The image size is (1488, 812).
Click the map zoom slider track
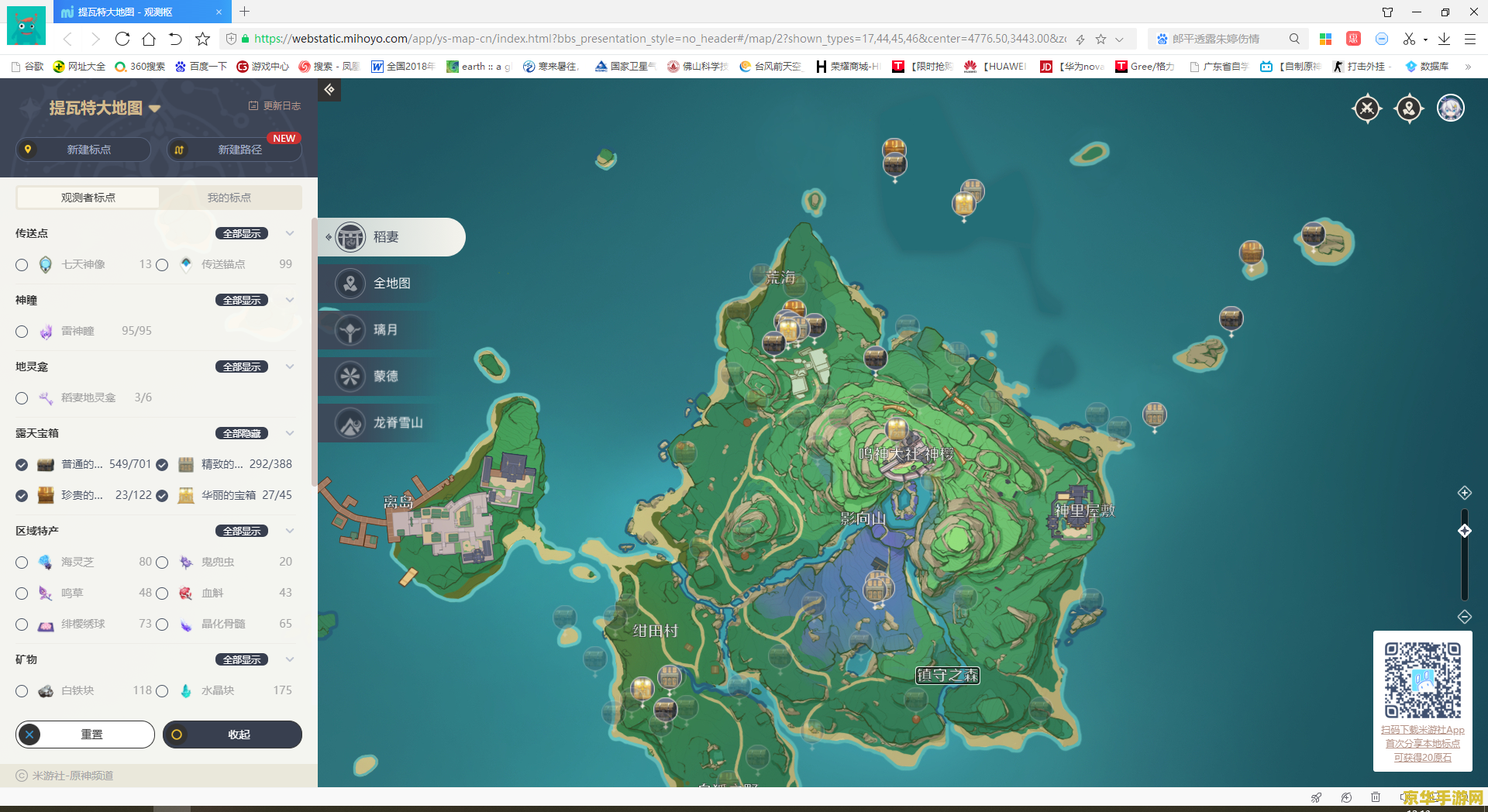pos(1465,555)
